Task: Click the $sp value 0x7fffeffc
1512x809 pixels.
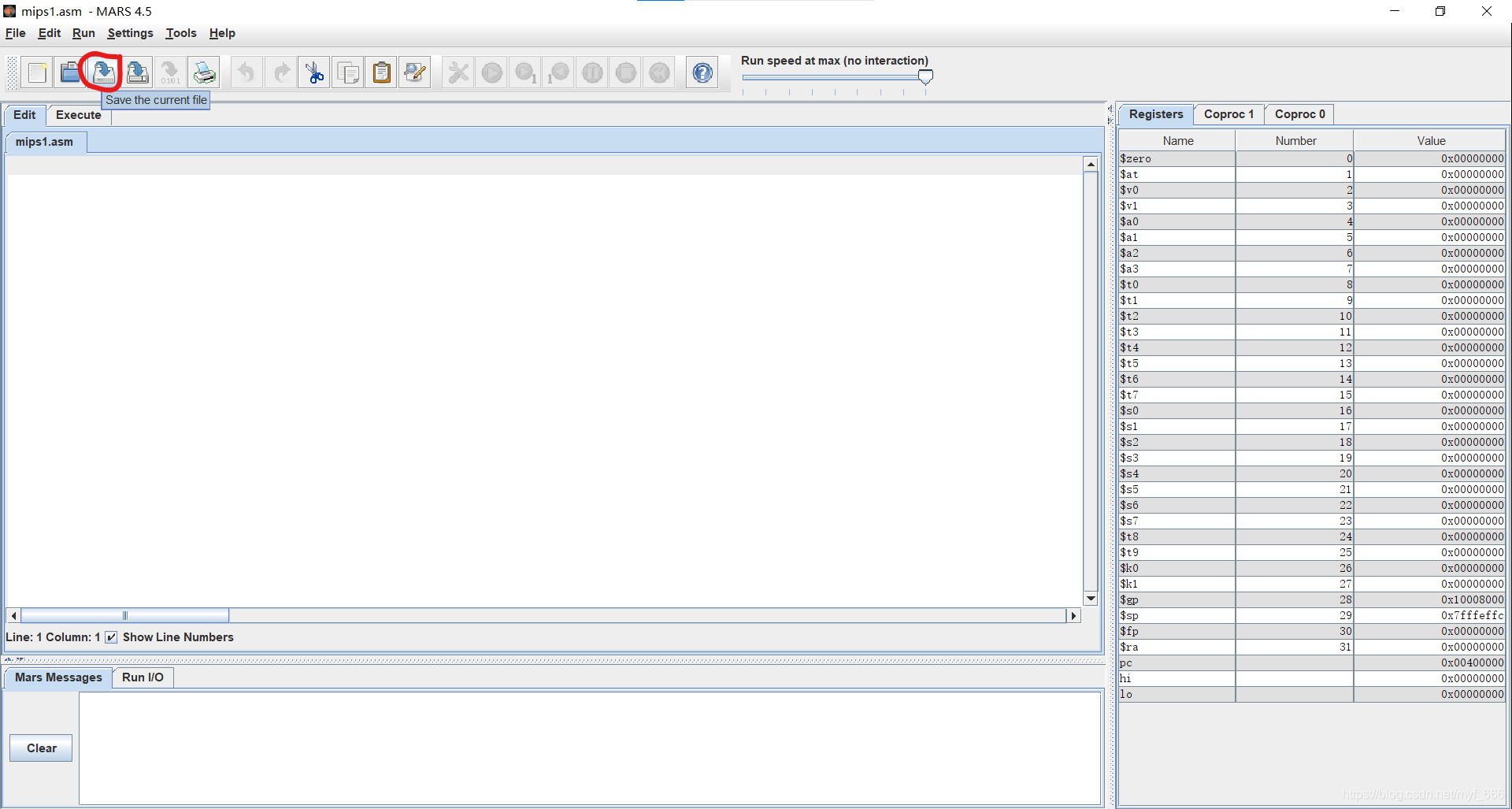Action: pos(1473,615)
